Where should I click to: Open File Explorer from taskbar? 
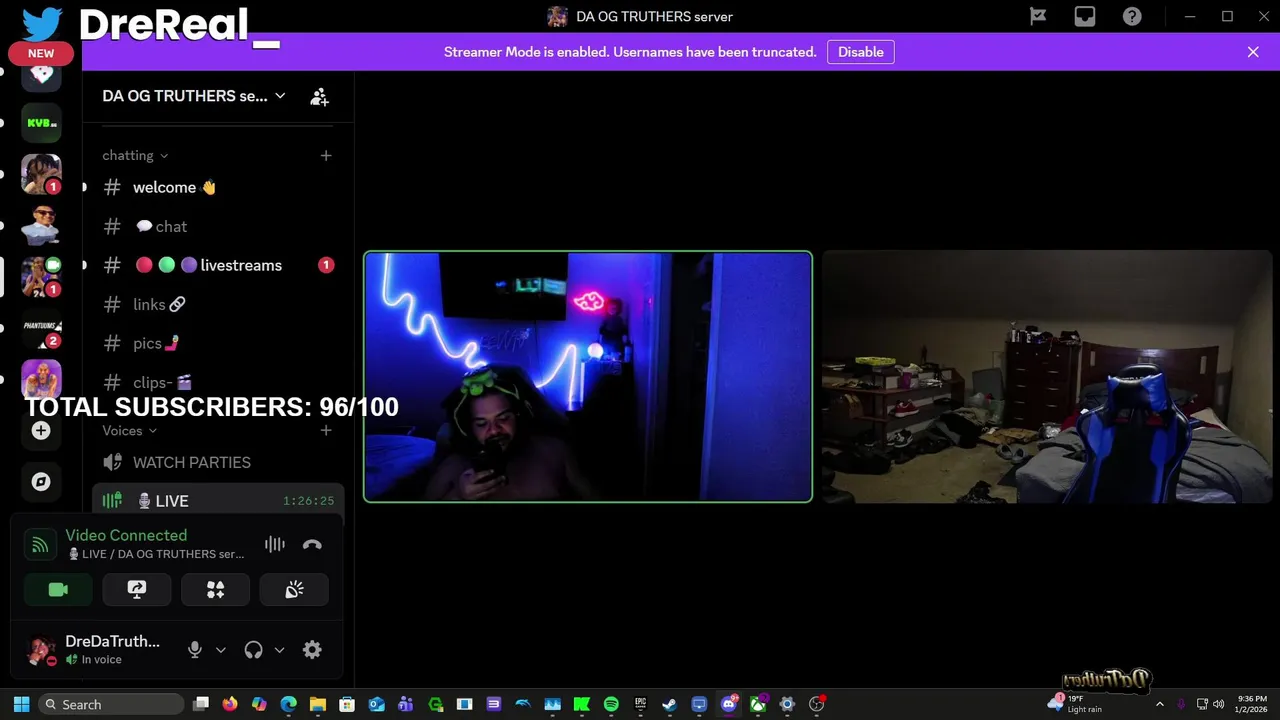click(x=318, y=704)
